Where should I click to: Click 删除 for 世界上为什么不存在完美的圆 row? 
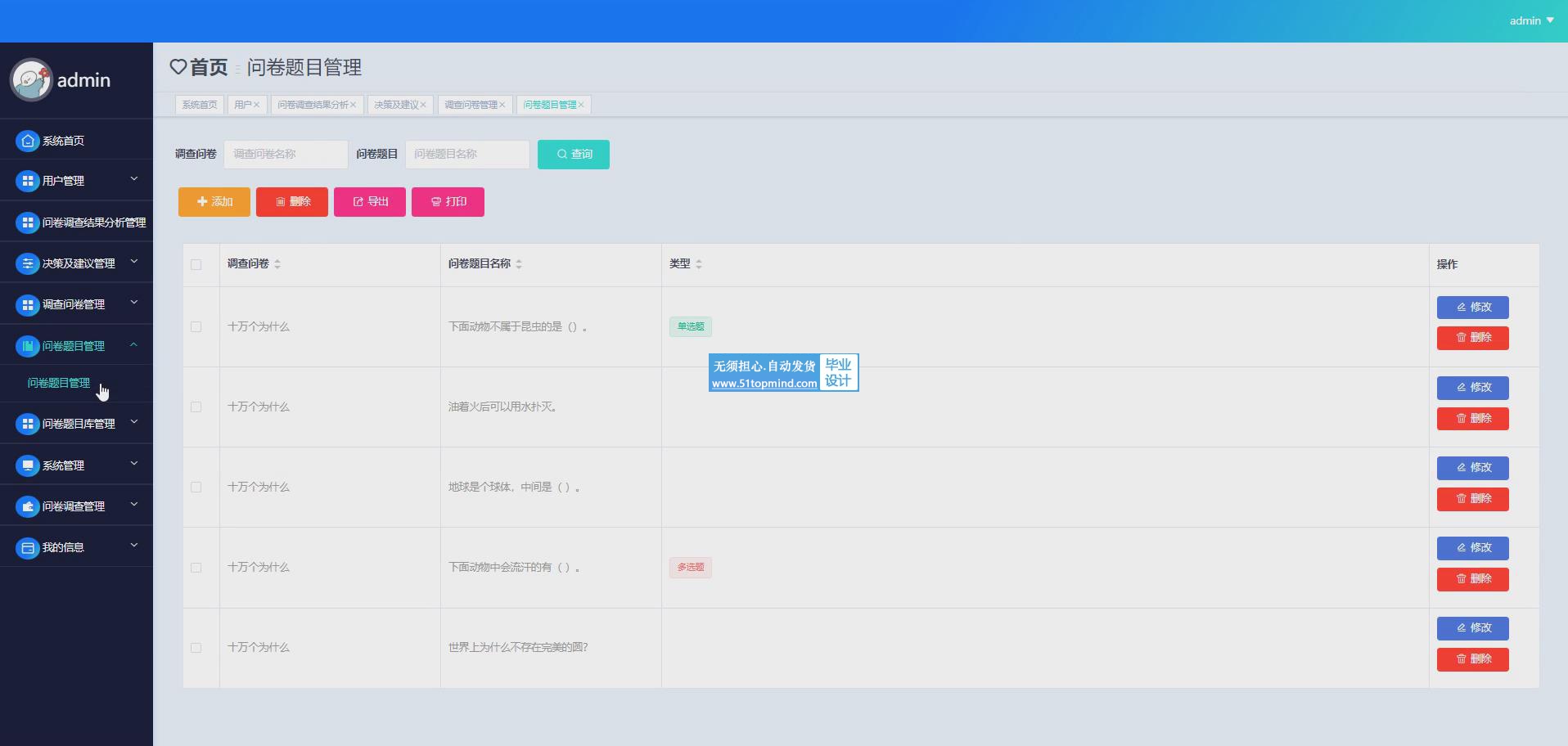pos(1472,659)
